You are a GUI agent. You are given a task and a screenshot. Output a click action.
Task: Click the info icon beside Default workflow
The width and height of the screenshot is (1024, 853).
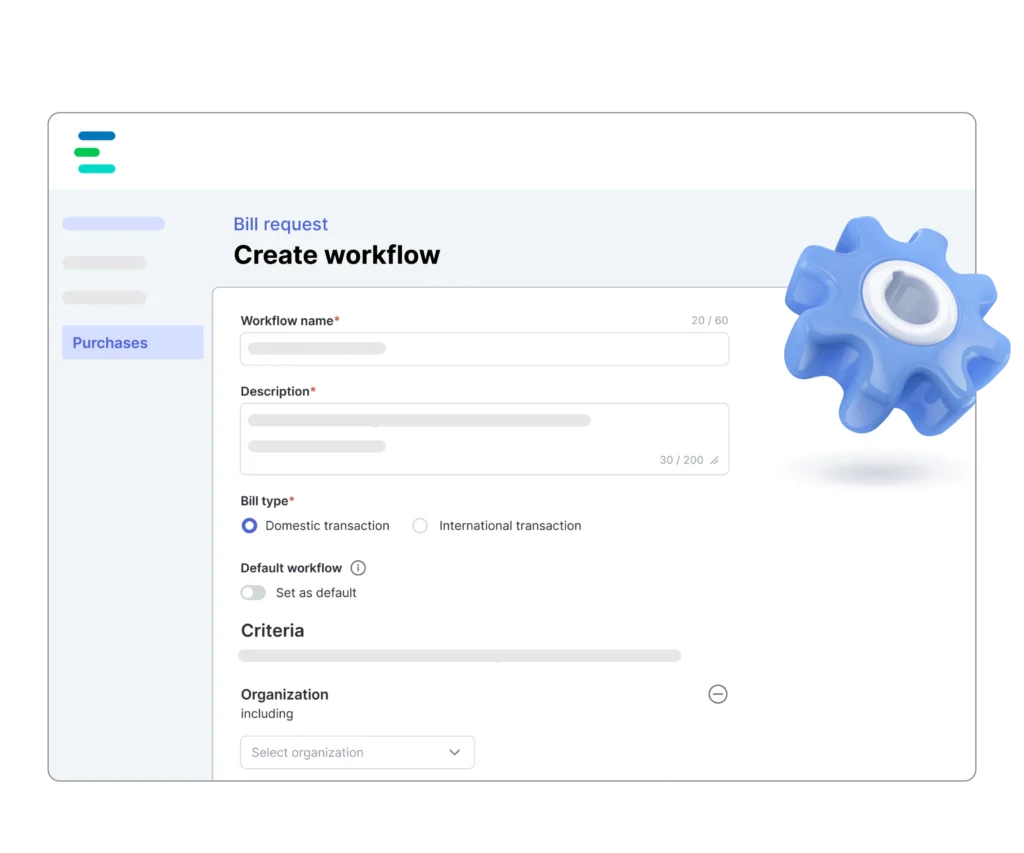coord(358,568)
